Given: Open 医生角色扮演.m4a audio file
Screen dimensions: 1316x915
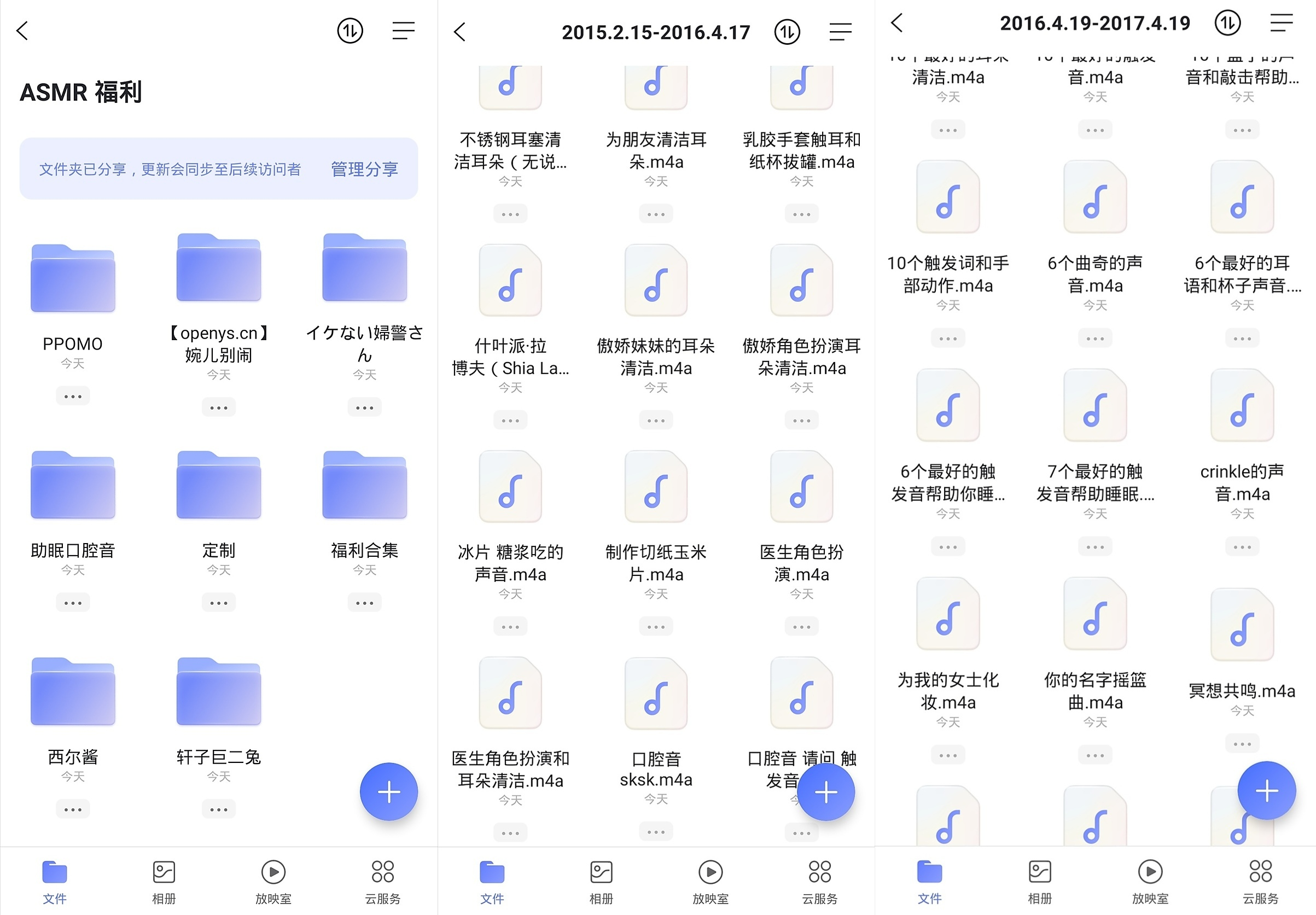Looking at the screenshot, I should tap(801, 487).
